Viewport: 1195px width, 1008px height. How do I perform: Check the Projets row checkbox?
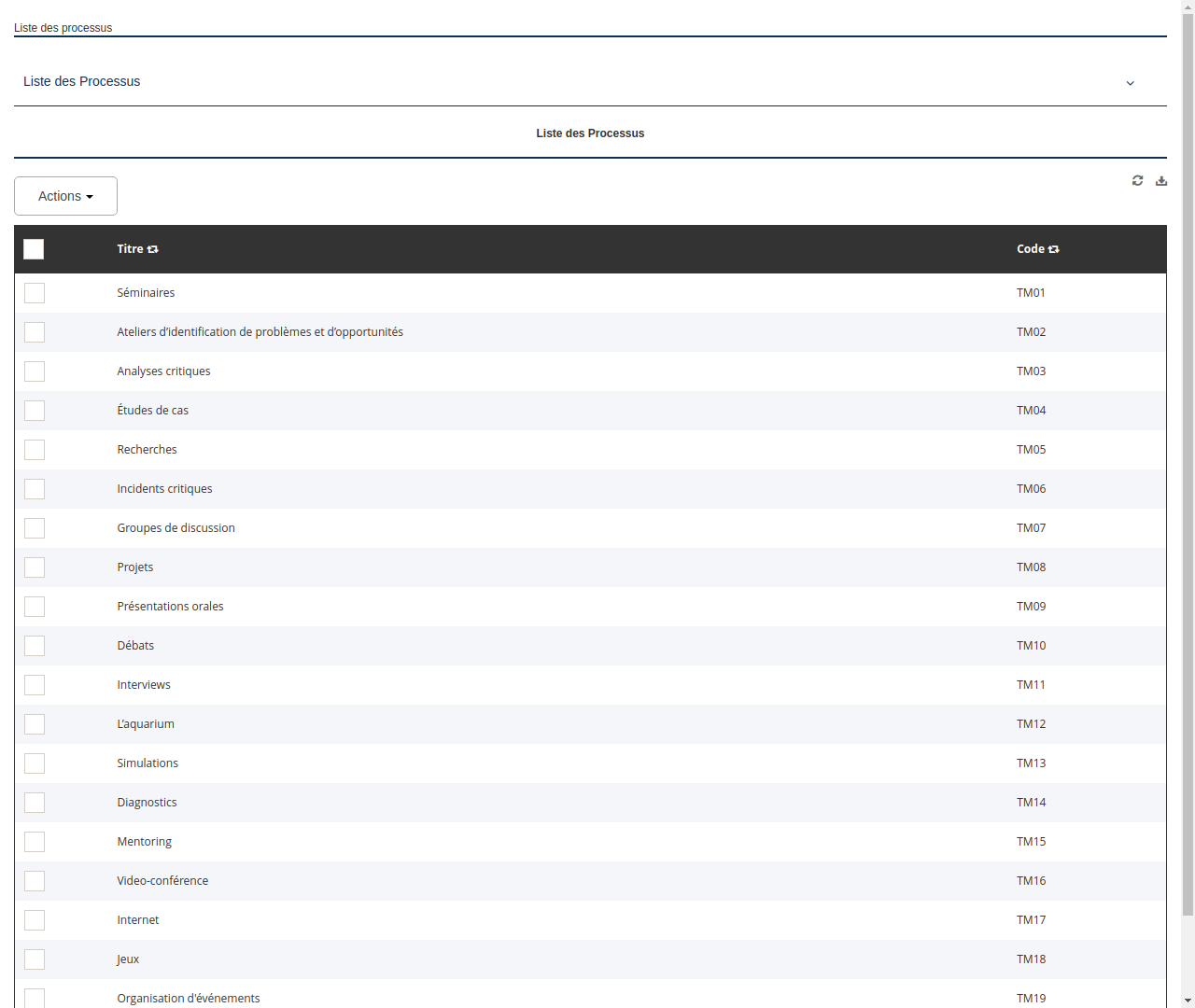[35, 567]
